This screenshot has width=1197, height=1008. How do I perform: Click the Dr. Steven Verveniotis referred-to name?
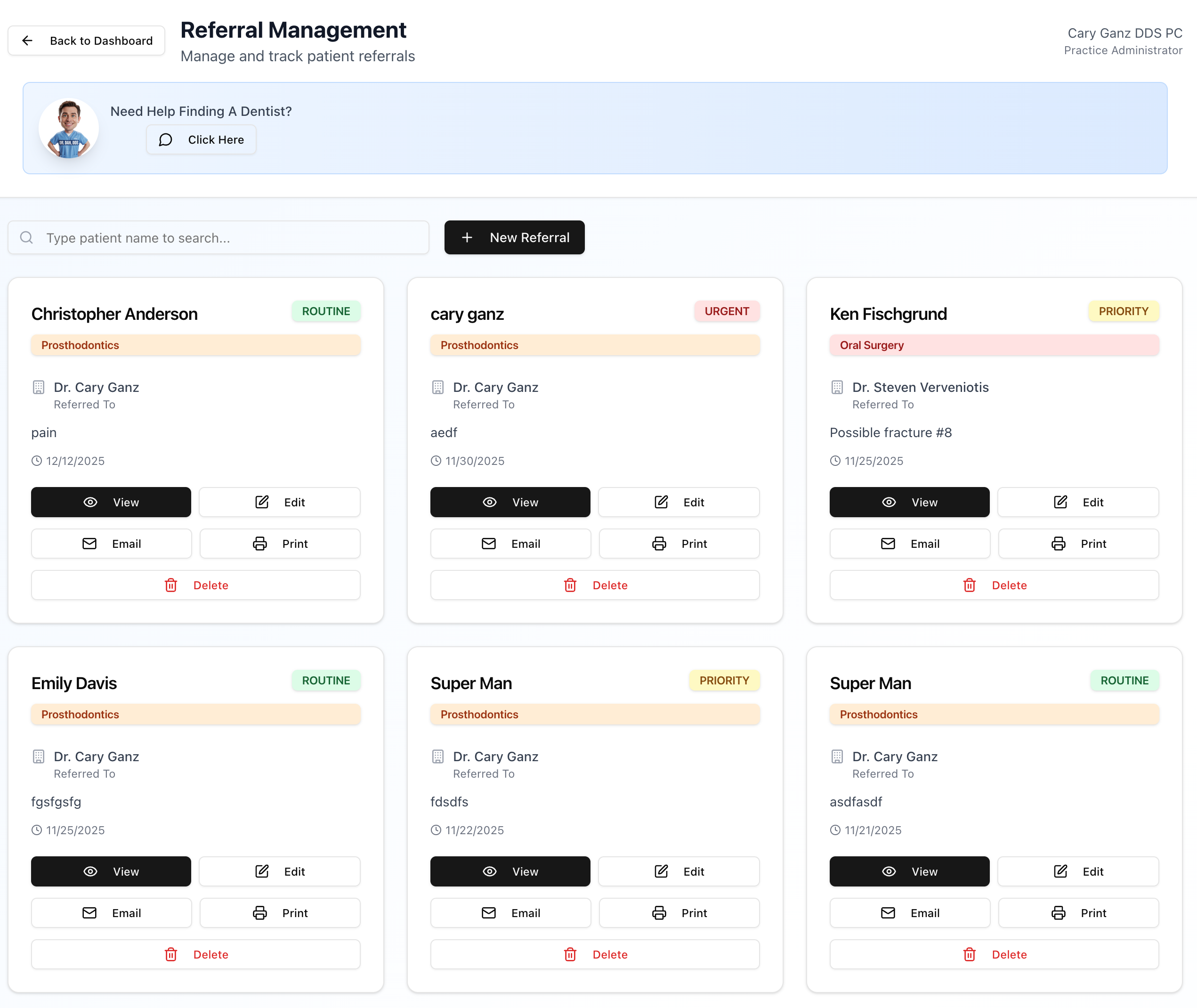(x=921, y=388)
